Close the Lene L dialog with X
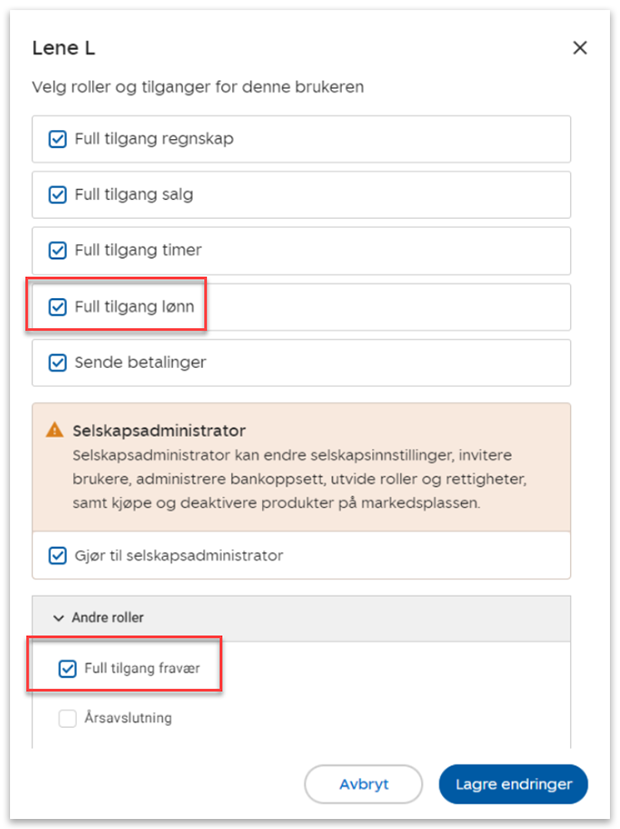Viewport: 620px width, 829px height. tap(580, 48)
